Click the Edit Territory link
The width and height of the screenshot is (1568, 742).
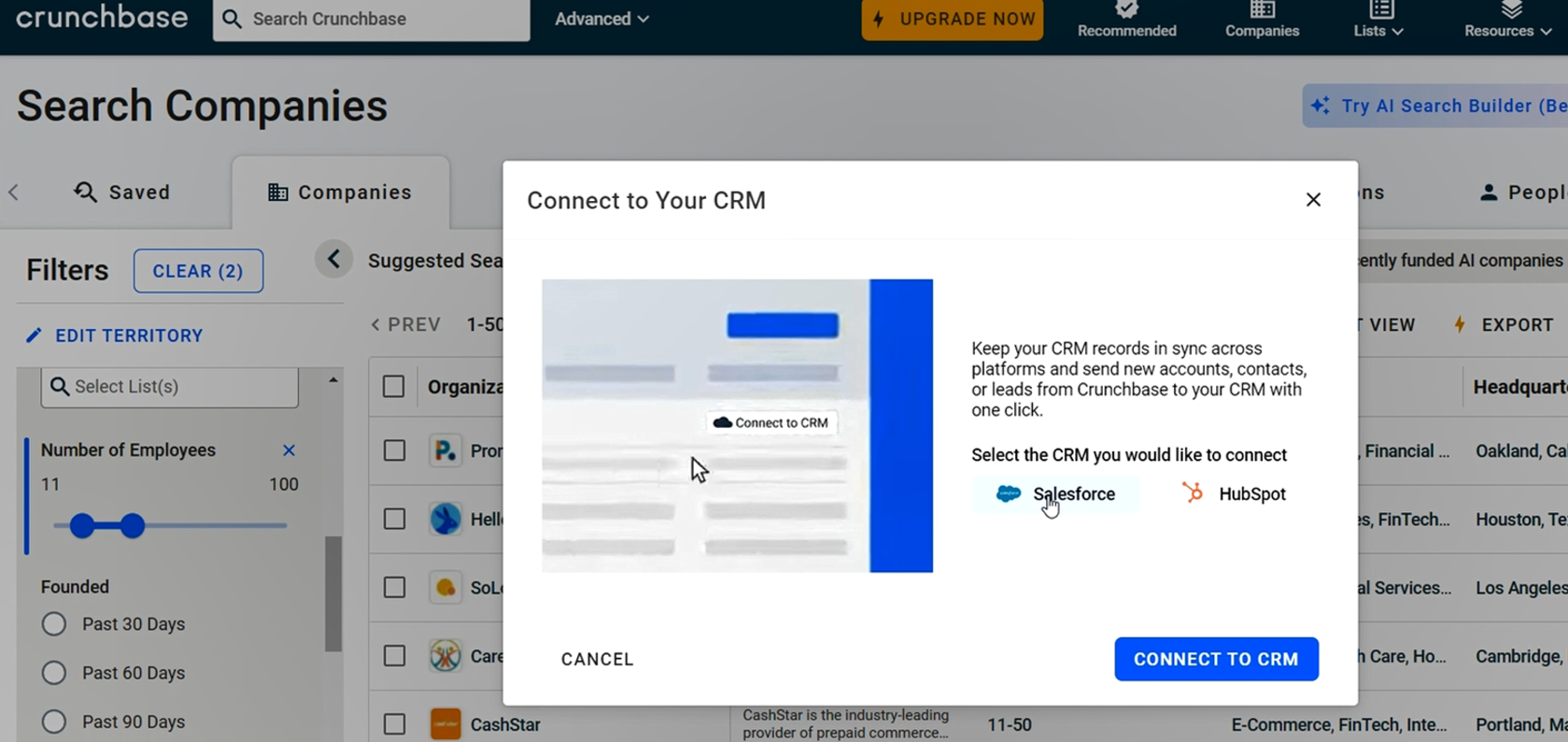click(129, 335)
